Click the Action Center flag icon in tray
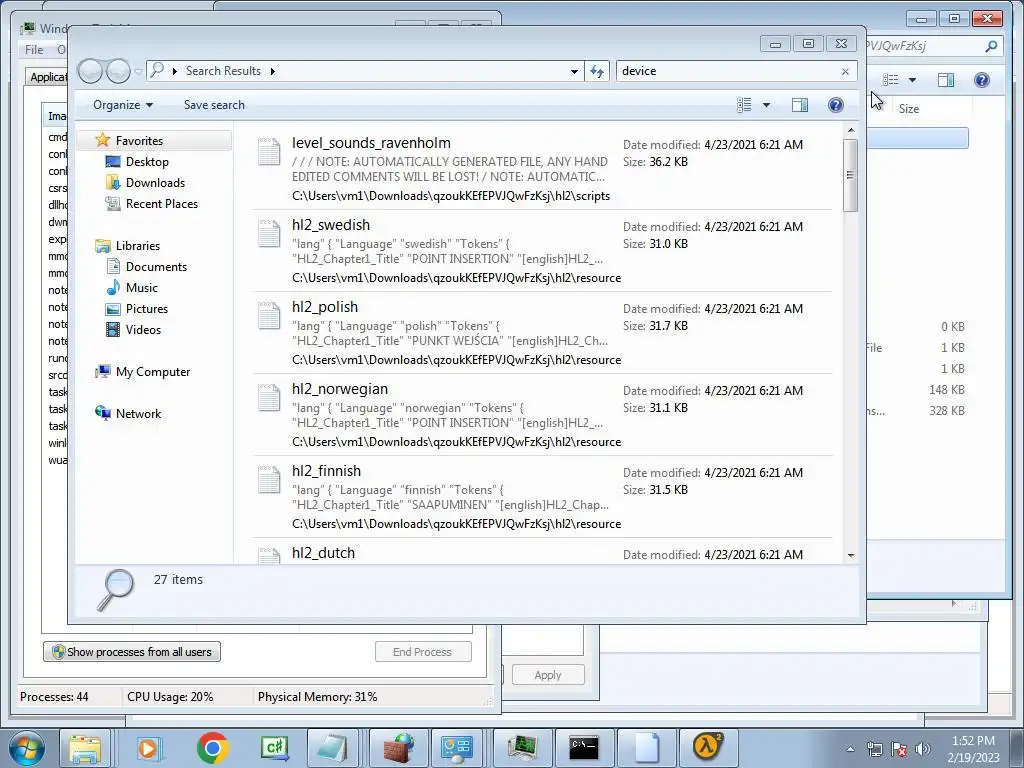This screenshot has width=1024, height=768. pyautogui.click(x=899, y=749)
